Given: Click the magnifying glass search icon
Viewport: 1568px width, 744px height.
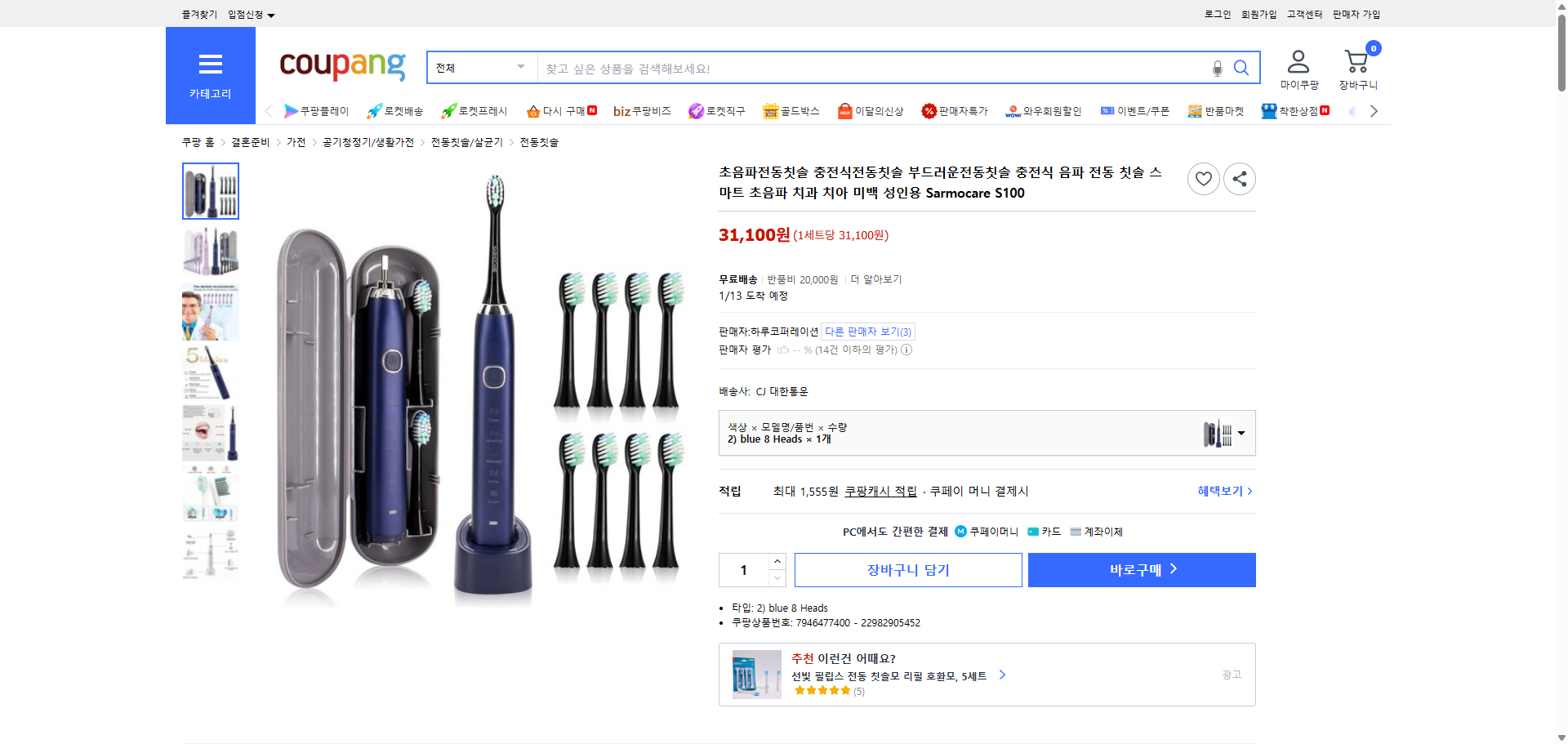Looking at the screenshot, I should (x=1241, y=69).
